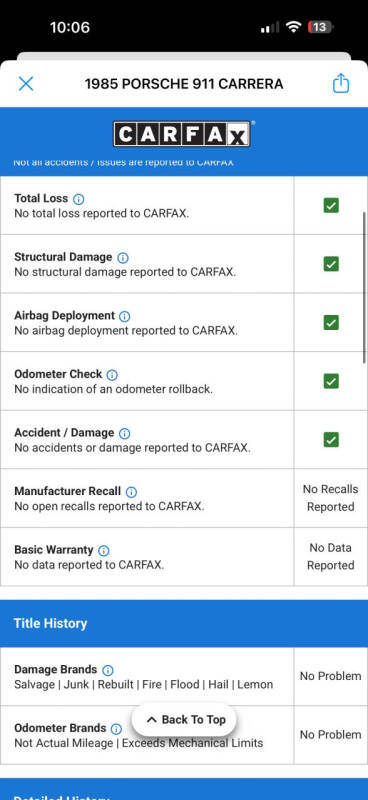Tap the Odometer Brands info icon
The image size is (368, 800).
(x=116, y=729)
